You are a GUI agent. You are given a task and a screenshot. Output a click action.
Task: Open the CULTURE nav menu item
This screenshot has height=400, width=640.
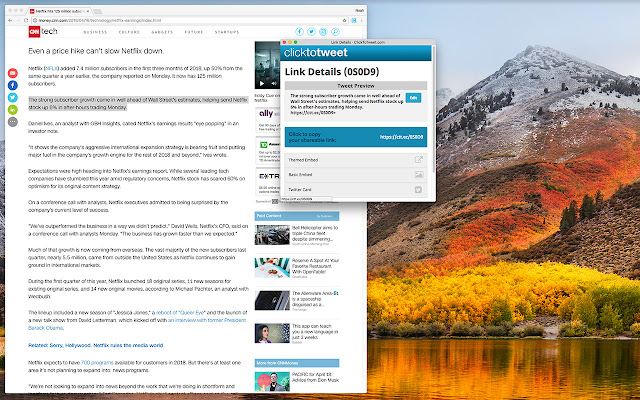click(129, 32)
